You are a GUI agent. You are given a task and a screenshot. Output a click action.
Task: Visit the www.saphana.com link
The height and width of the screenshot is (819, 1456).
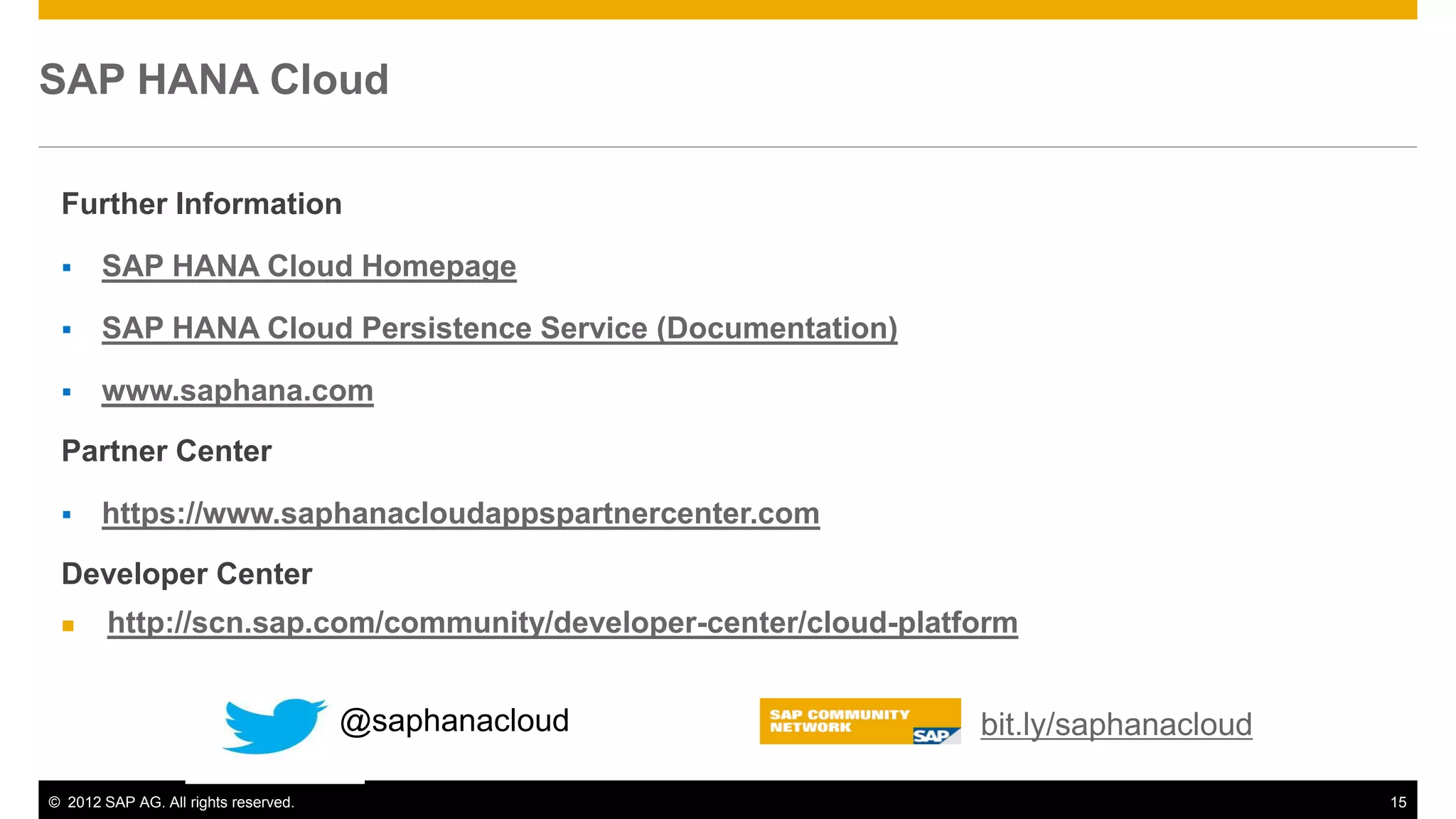click(x=237, y=391)
